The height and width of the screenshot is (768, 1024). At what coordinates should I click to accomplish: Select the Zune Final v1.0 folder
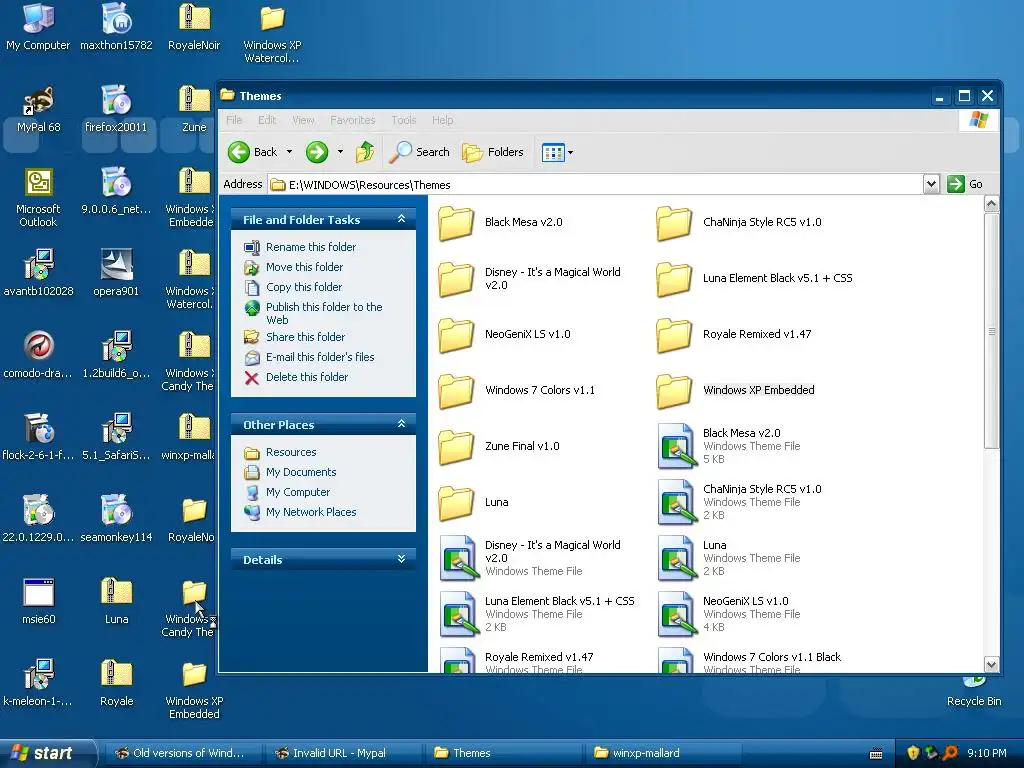(x=456, y=447)
